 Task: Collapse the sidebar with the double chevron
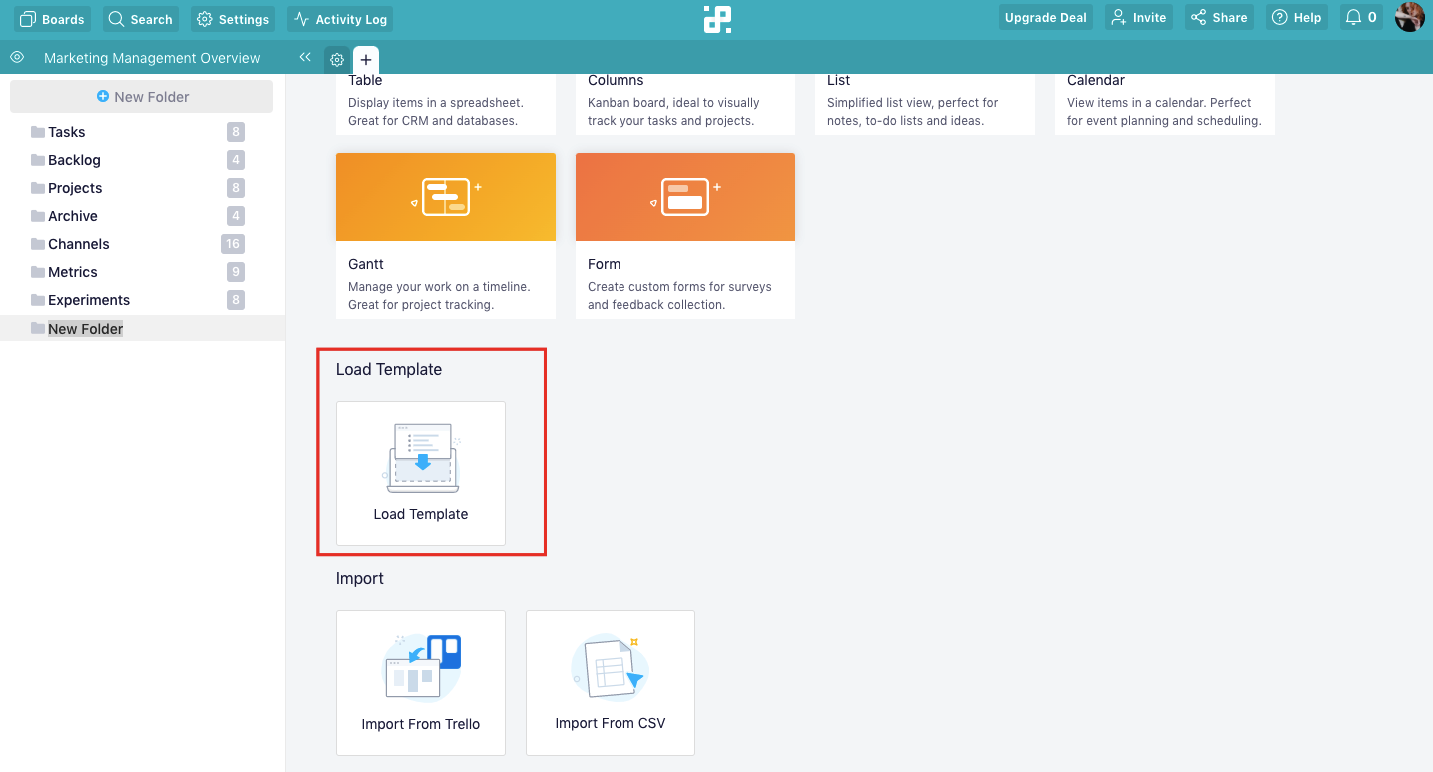point(305,57)
